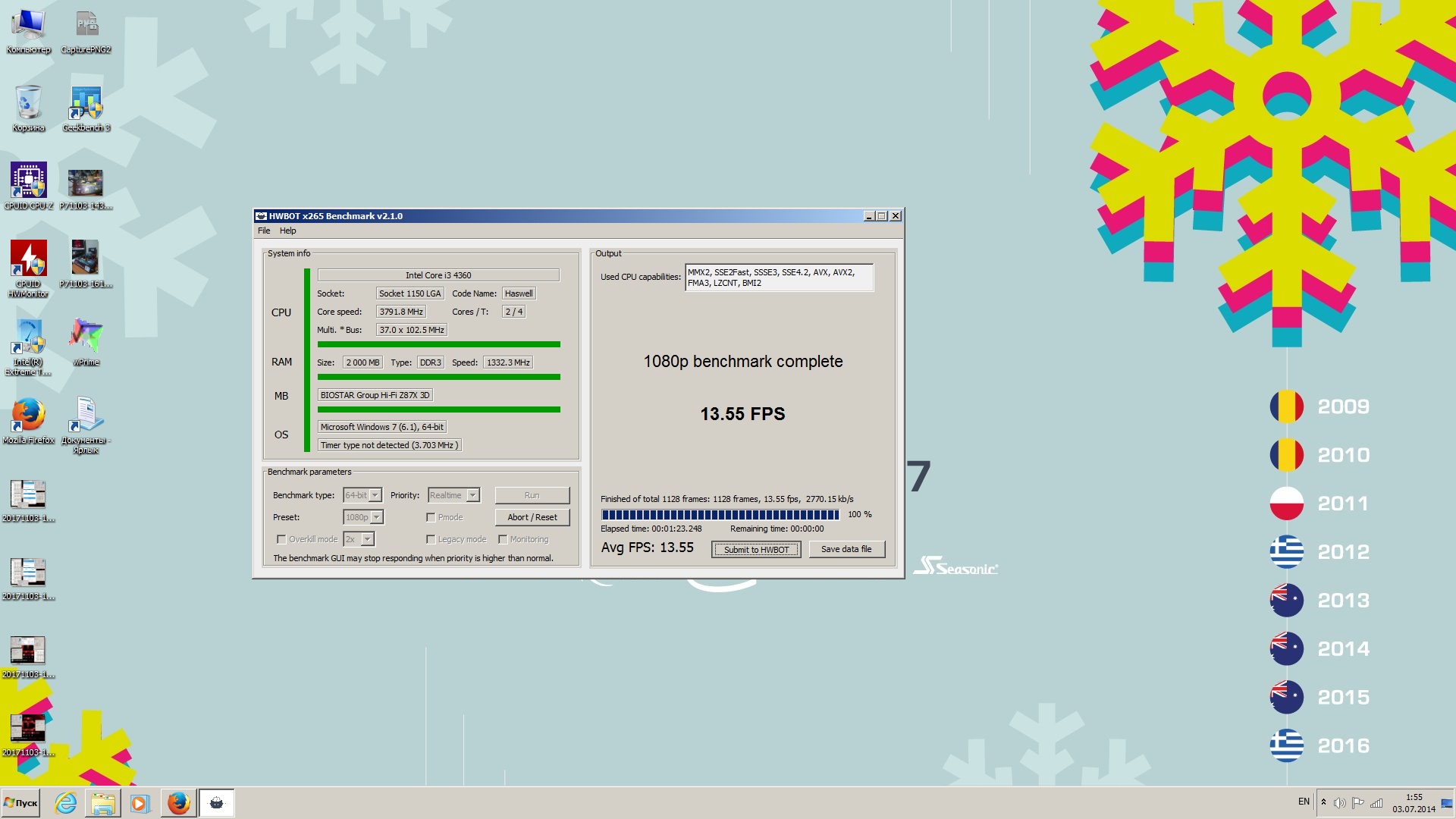Open the File menu
This screenshot has width=1456, height=819.
coord(264,231)
